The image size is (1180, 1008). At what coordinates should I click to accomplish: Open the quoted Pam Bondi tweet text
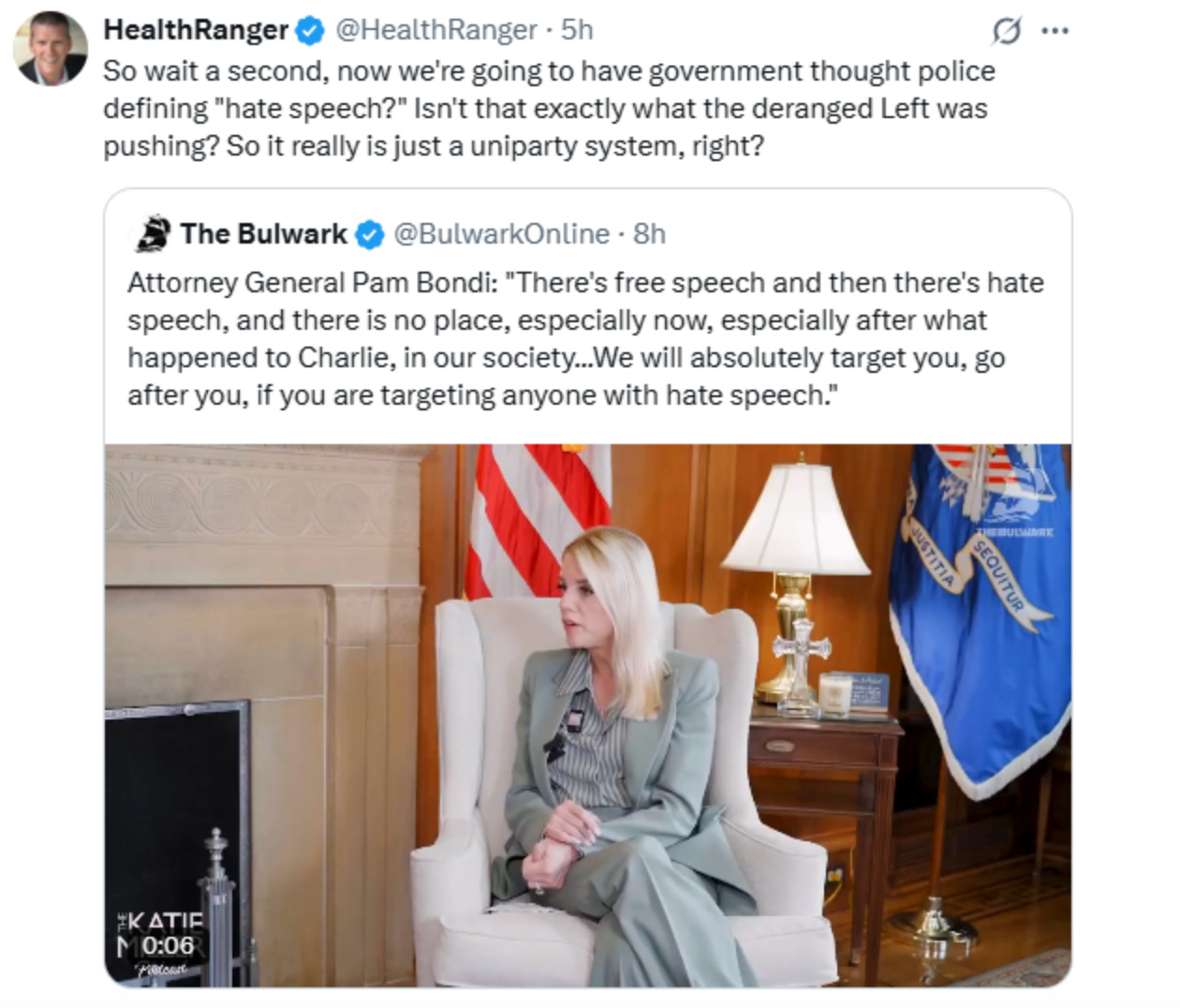pyautogui.click(x=585, y=339)
